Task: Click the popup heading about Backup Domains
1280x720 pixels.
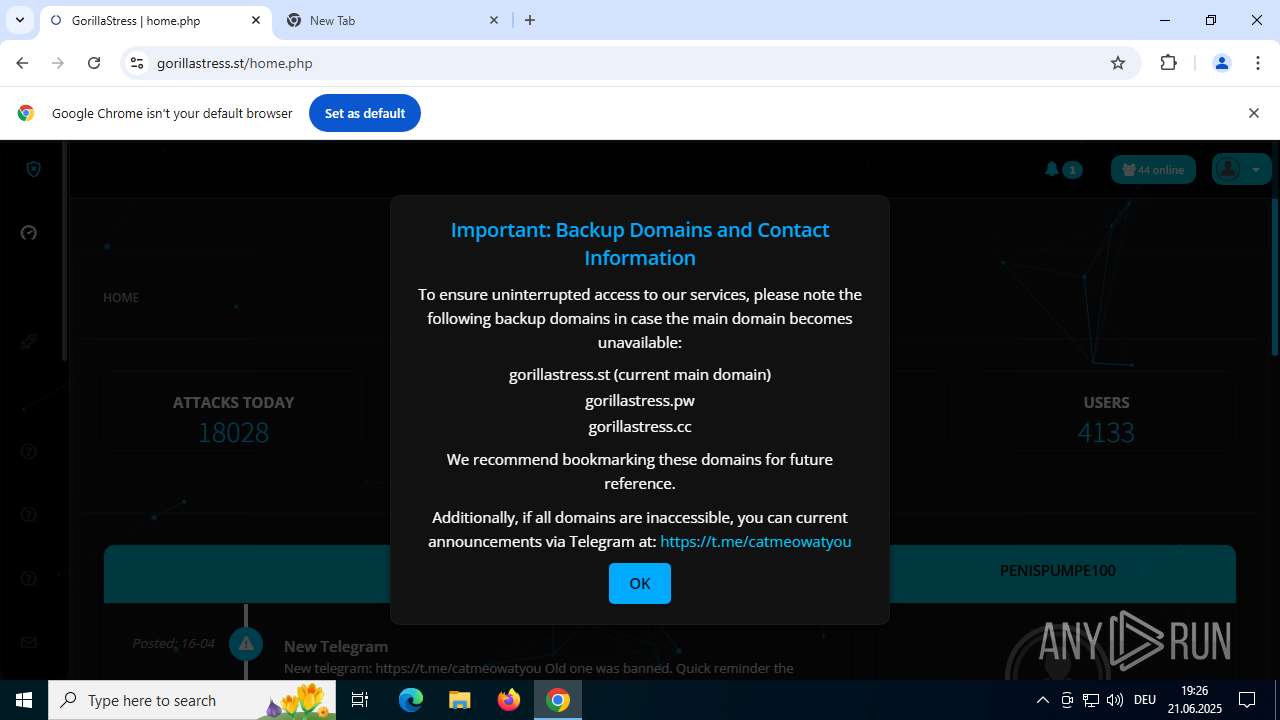Action: [640, 243]
